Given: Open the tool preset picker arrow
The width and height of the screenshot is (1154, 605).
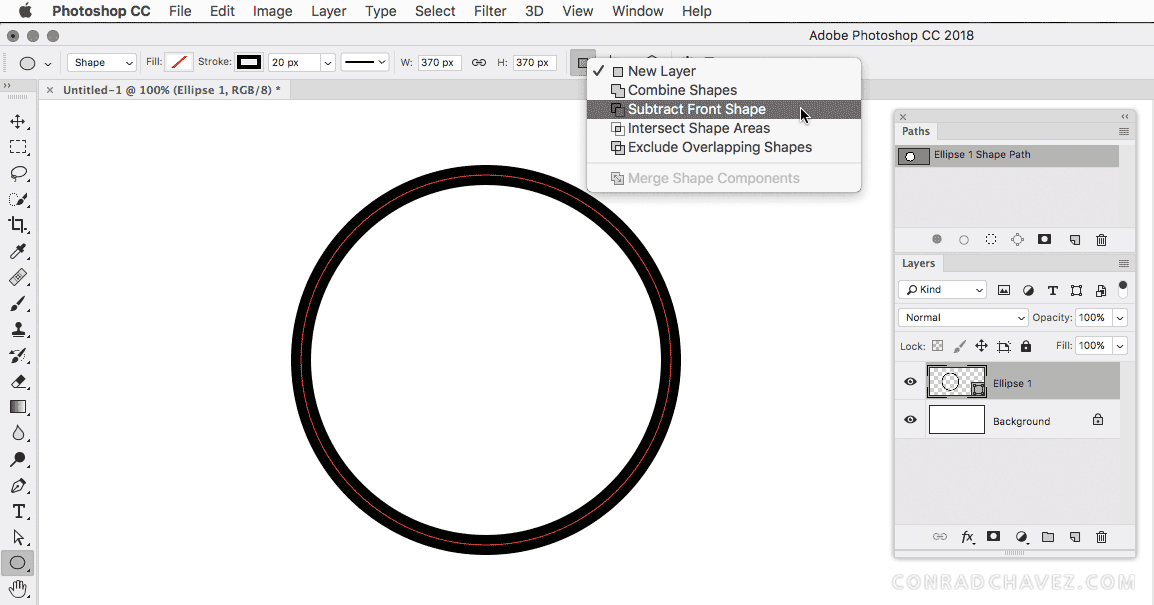Looking at the screenshot, I should tap(48, 64).
